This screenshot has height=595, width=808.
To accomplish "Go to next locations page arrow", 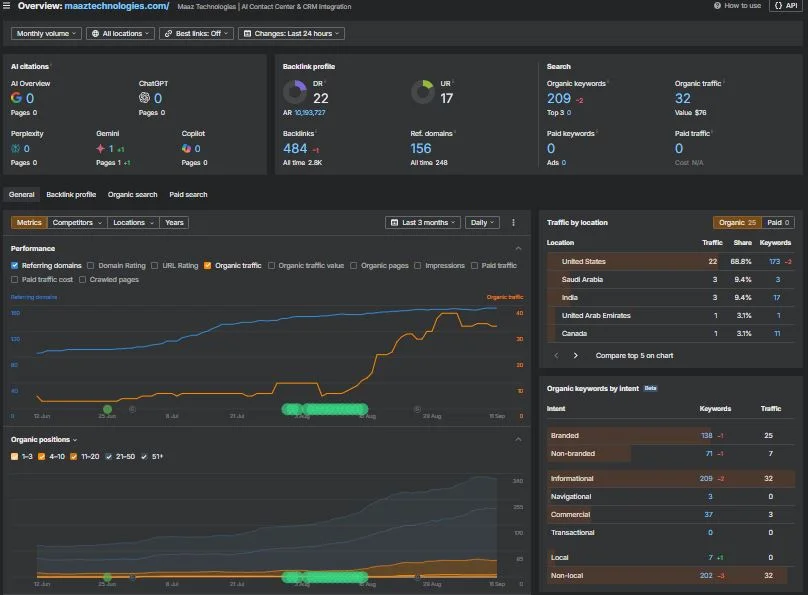I will (x=576, y=355).
